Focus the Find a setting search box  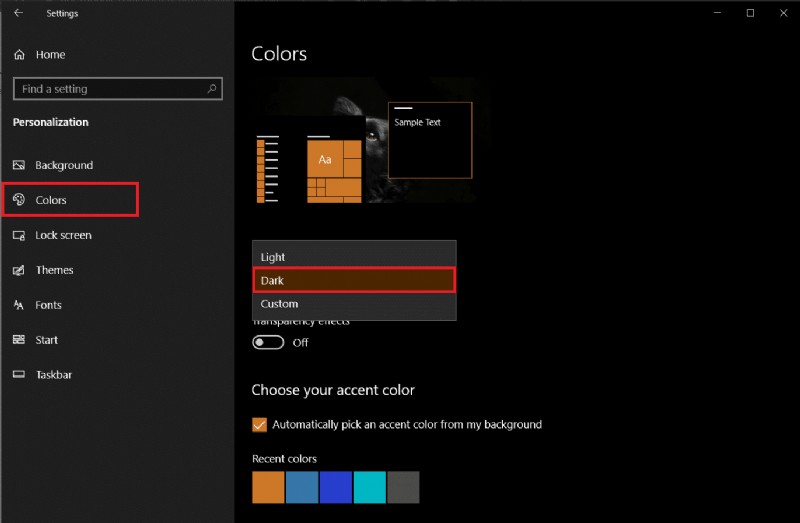(117, 89)
